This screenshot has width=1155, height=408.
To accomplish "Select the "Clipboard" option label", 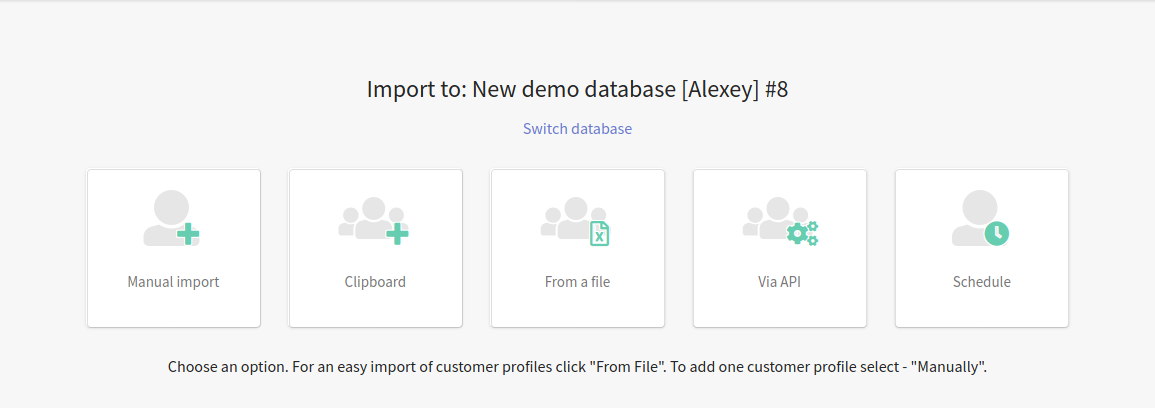I will point(375,281).
